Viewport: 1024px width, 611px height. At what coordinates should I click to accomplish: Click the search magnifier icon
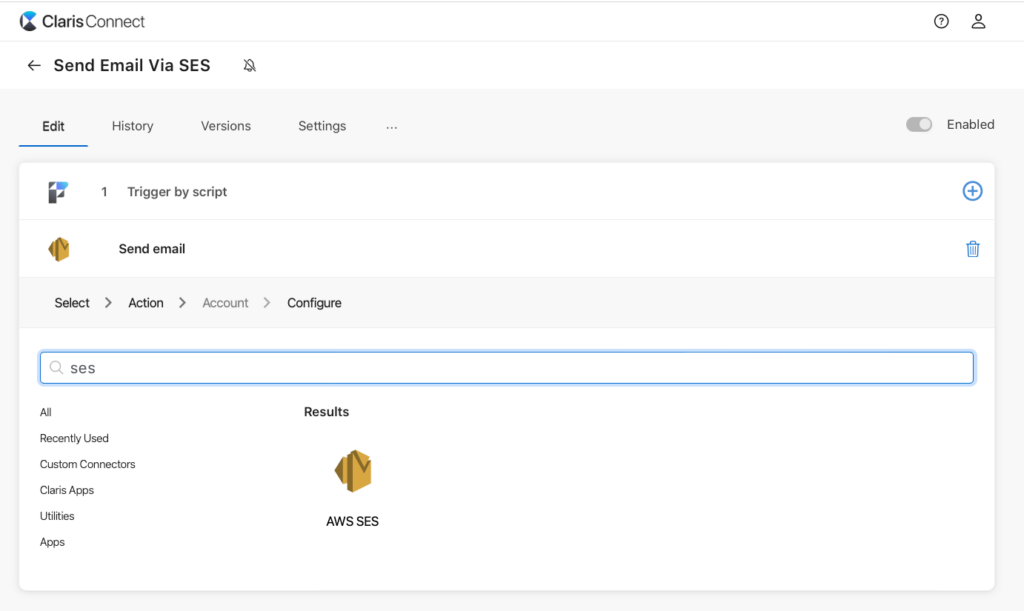tap(56, 368)
